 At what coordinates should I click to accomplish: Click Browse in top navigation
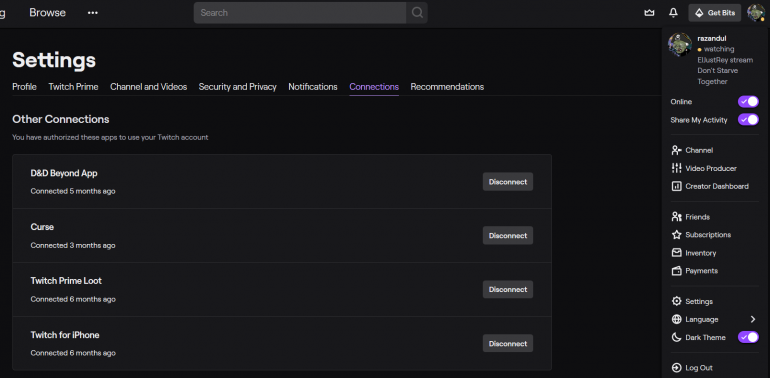(x=48, y=13)
